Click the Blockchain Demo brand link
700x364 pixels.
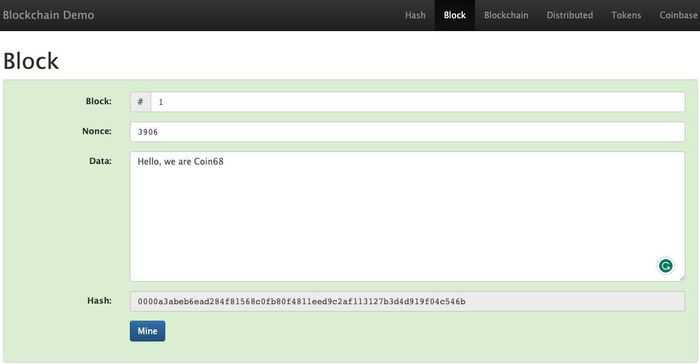(48, 15)
